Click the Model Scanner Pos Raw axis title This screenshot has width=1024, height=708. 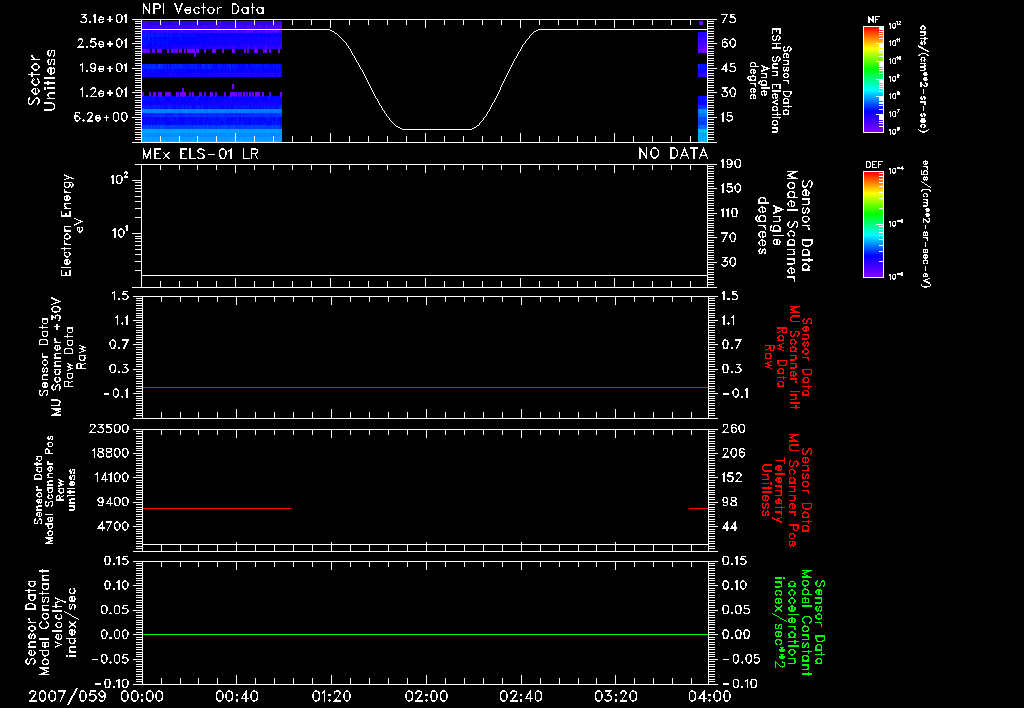pos(56,490)
